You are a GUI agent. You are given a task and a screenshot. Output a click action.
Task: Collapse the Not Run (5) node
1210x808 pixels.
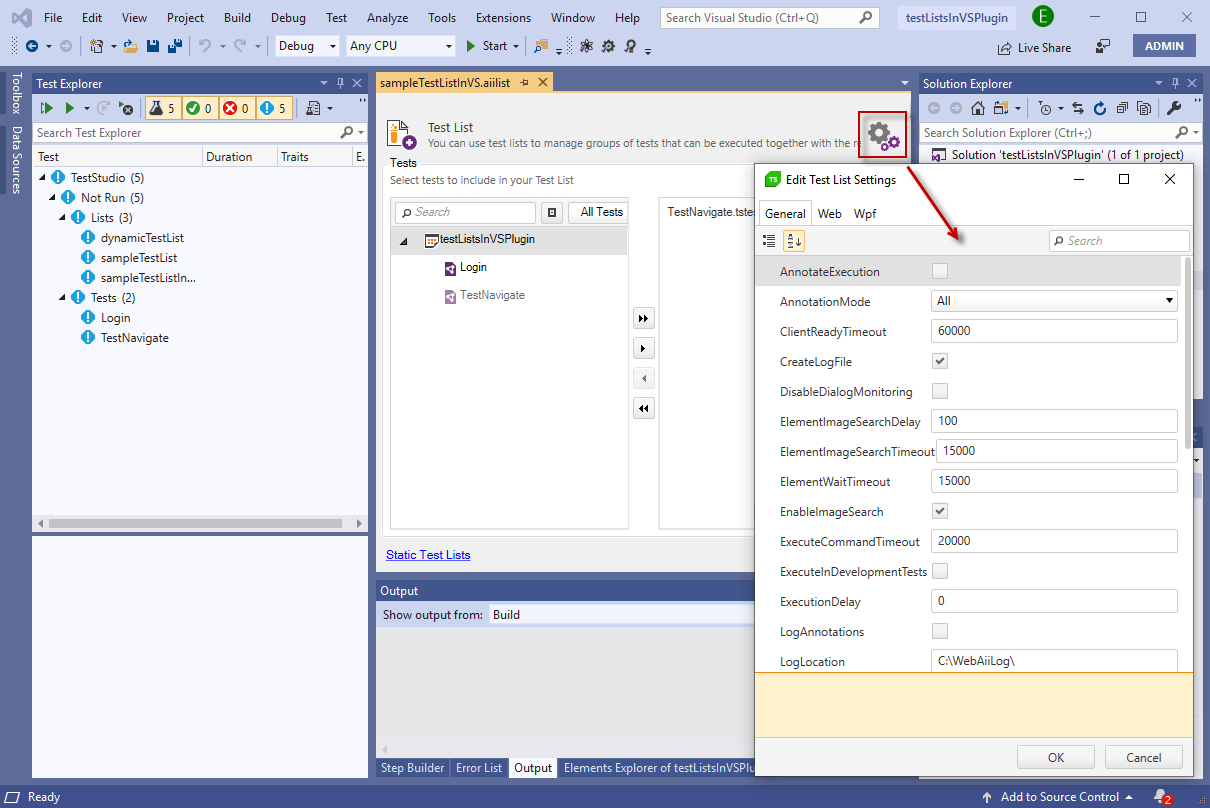coord(54,198)
